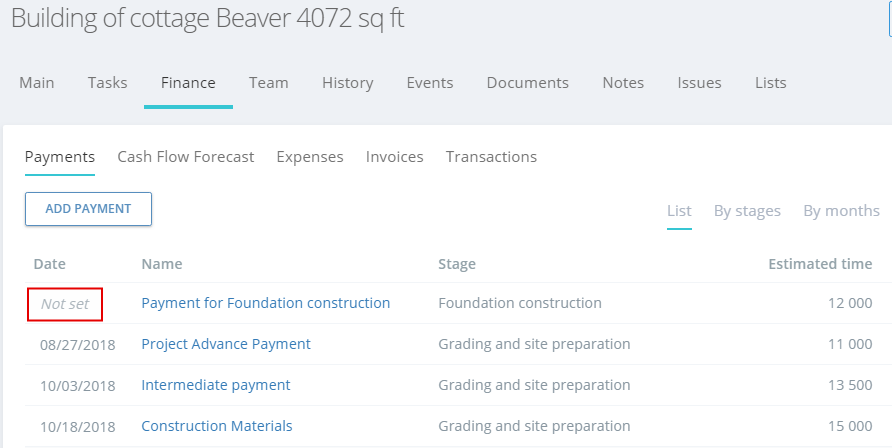Open the Construction Materials payment link

coord(217,426)
